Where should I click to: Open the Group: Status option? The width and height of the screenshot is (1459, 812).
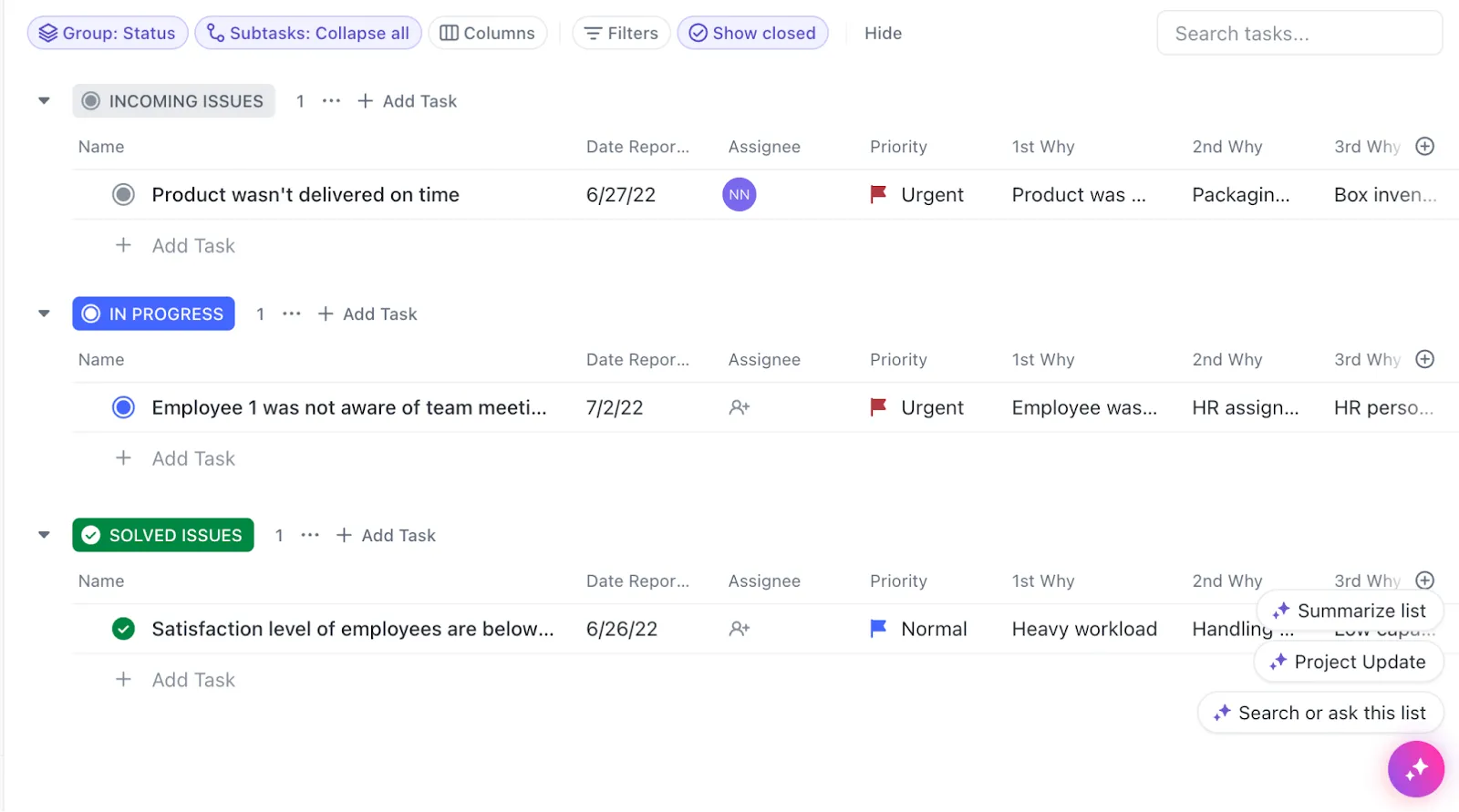[108, 33]
